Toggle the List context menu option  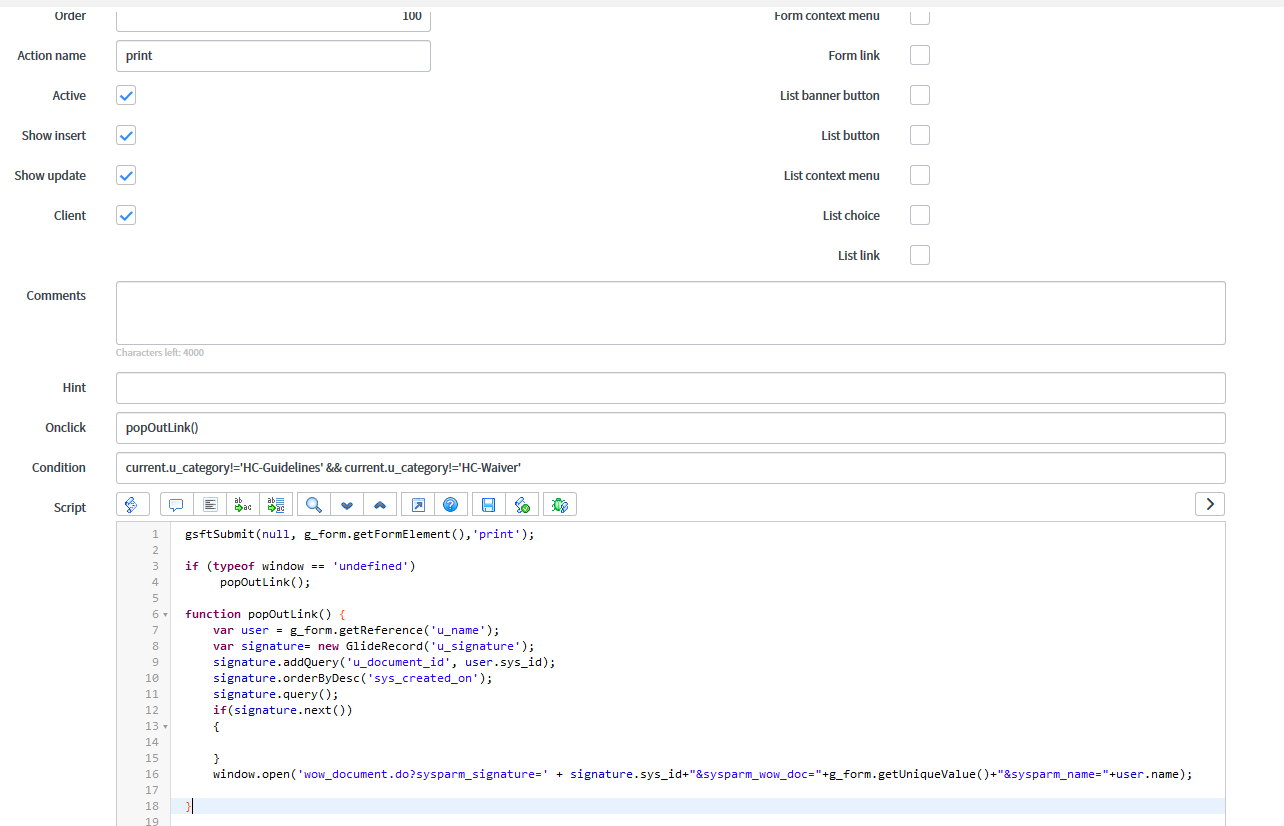pos(919,175)
